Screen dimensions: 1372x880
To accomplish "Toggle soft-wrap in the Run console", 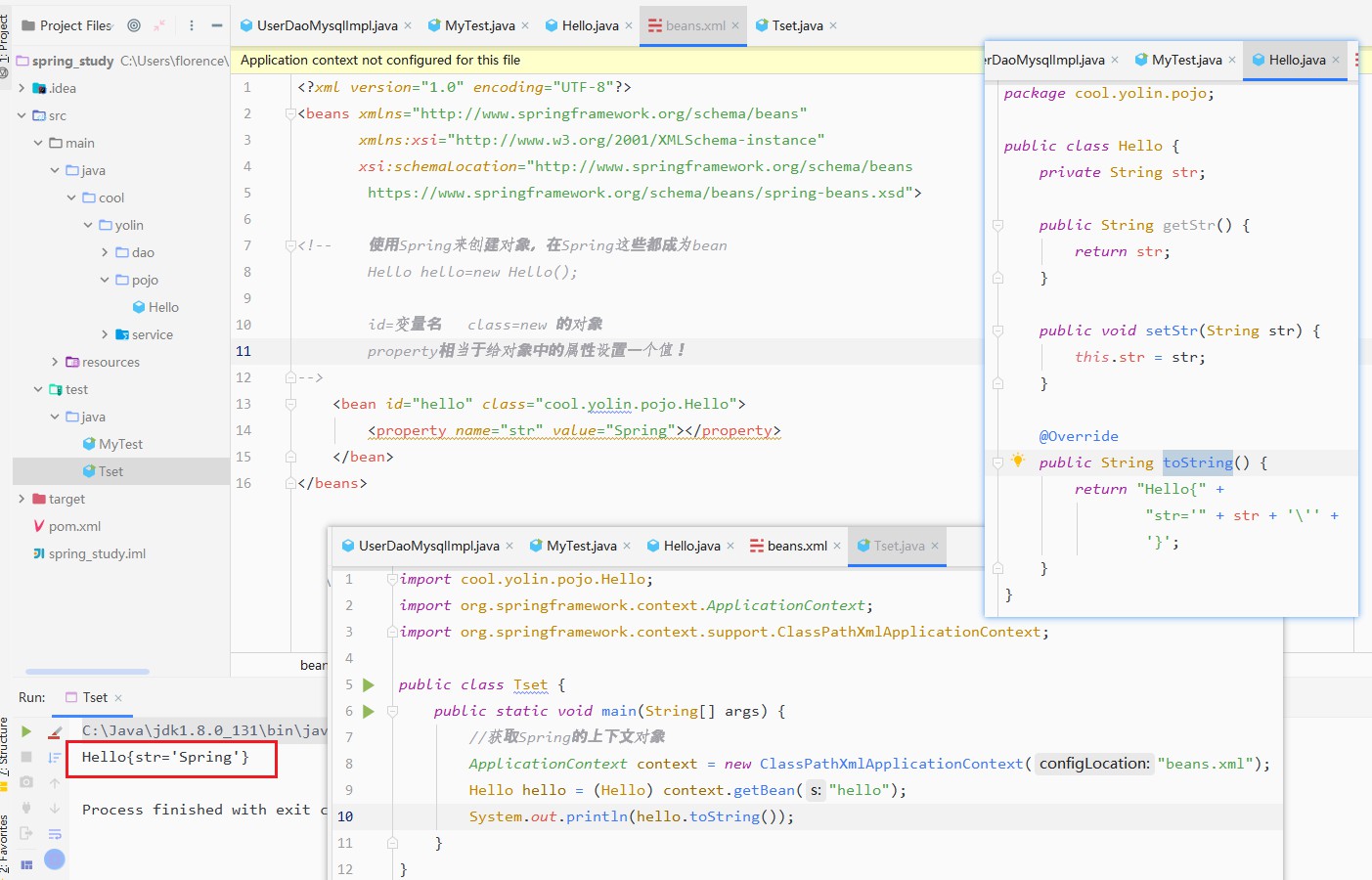I will (x=55, y=834).
